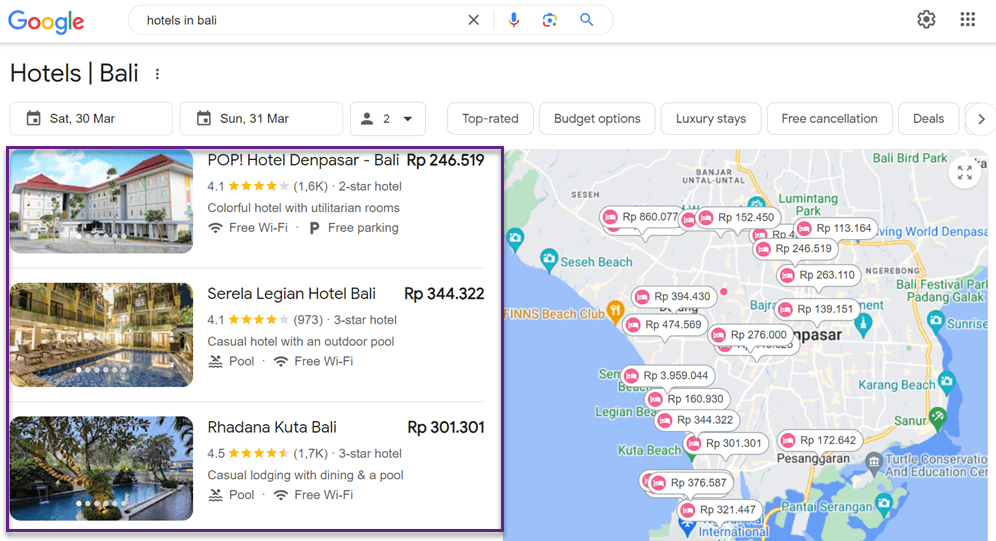Viewport: 996px width, 541px height.
Task: Click the Pantai Serangan camera marker
Action: point(884,504)
